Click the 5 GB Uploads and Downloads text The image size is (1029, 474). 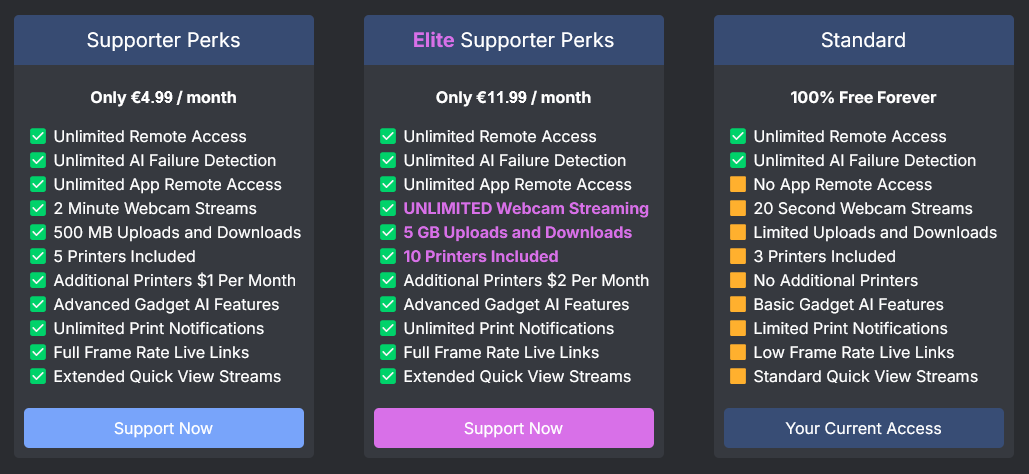(x=517, y=233)
